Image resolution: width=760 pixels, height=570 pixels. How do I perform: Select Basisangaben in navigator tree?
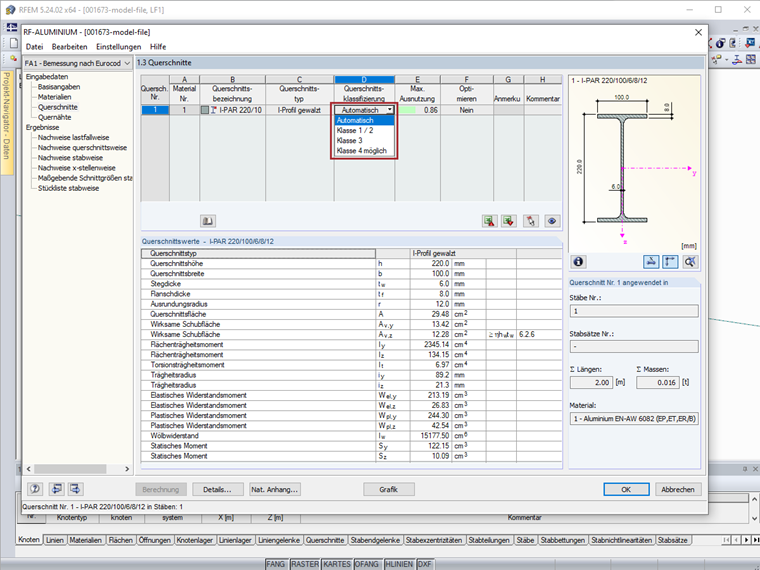coord(59,87)
